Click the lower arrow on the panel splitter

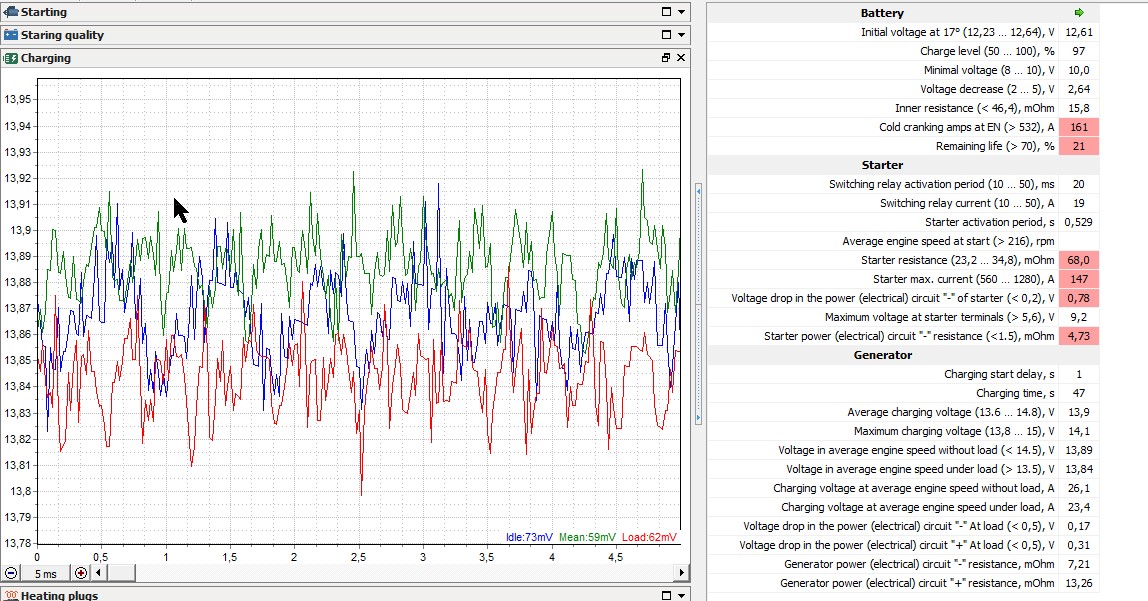coord(698,418)
